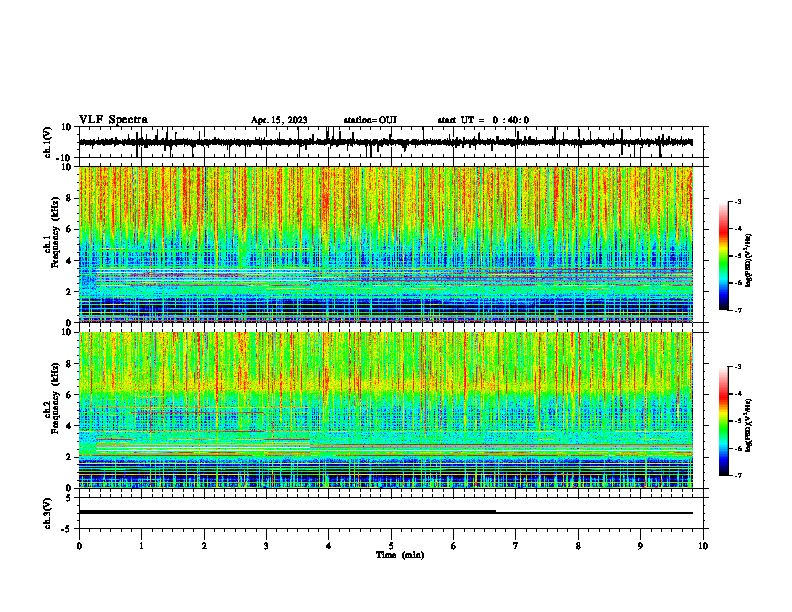Click the 'start UT = 0 :40: 0' label
Viewport: 792px width, 612px height.
[483, 120]
